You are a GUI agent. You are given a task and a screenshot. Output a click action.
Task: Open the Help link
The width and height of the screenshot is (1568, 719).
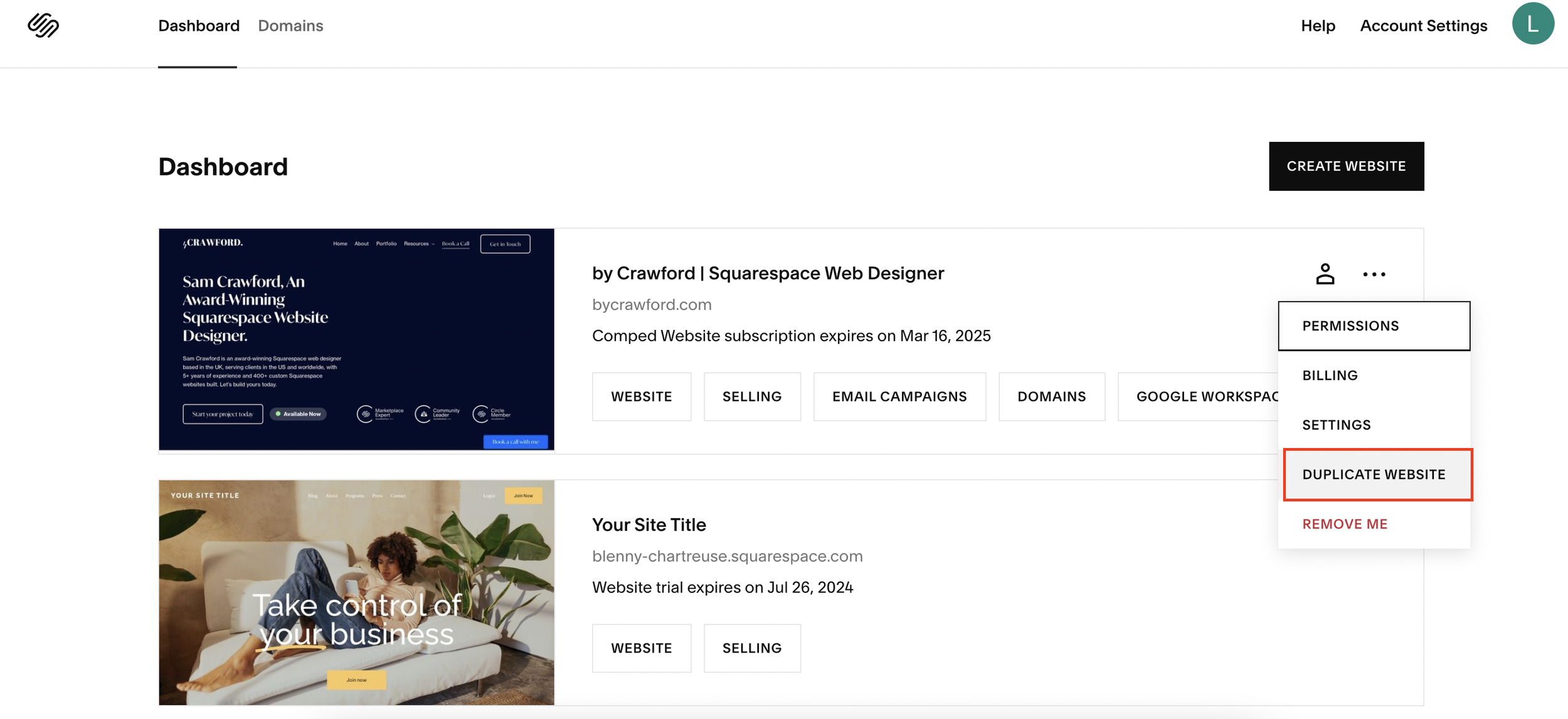tap(1318, 26)
